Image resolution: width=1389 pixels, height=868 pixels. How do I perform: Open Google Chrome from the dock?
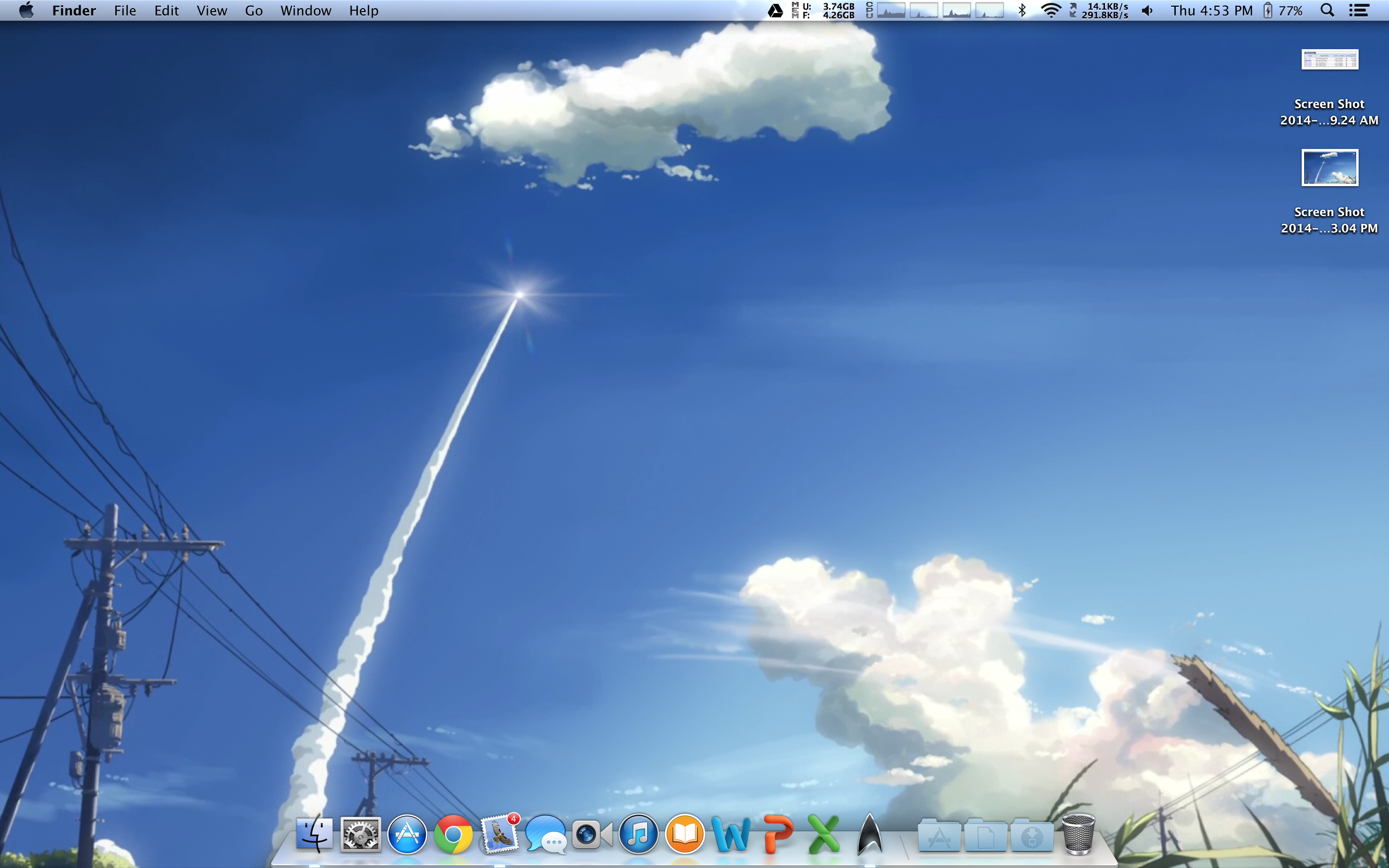(x=453, y=834)
